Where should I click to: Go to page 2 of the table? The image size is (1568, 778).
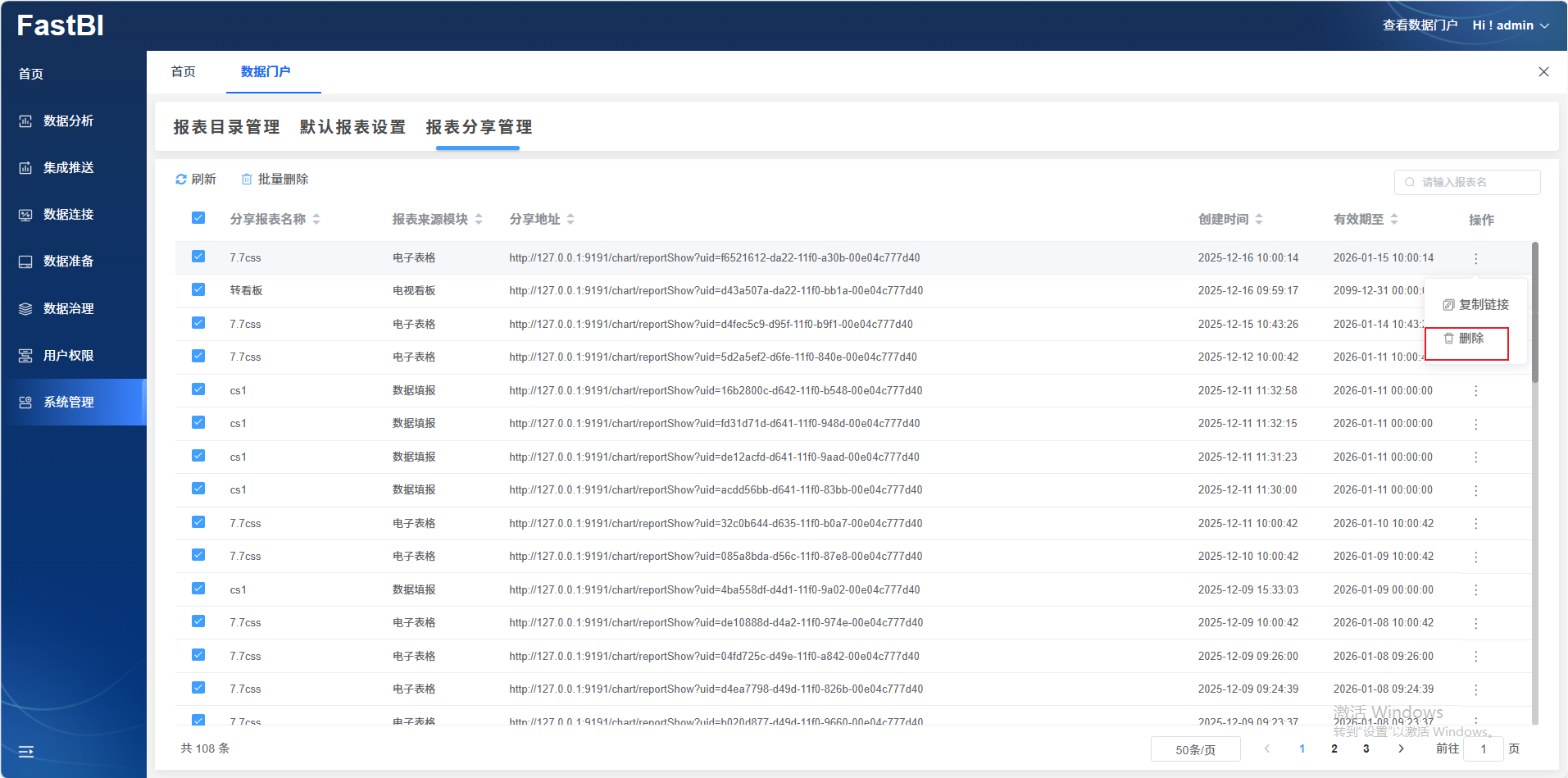click(1334, 748)
